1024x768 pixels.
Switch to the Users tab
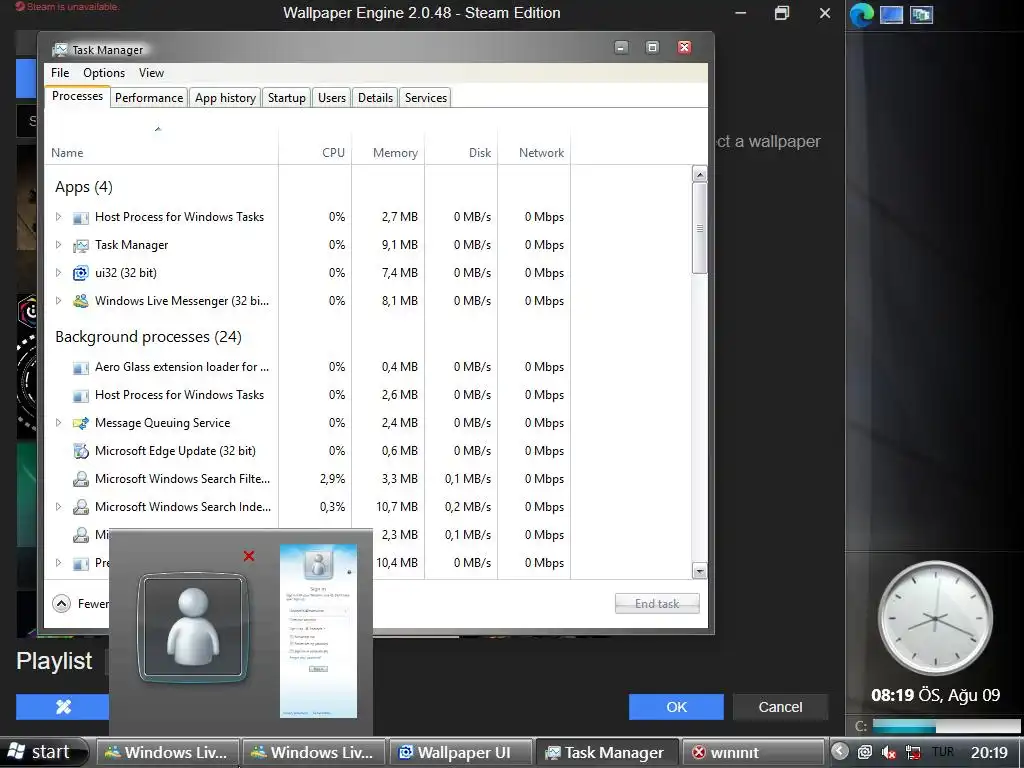tap(332, 98)
